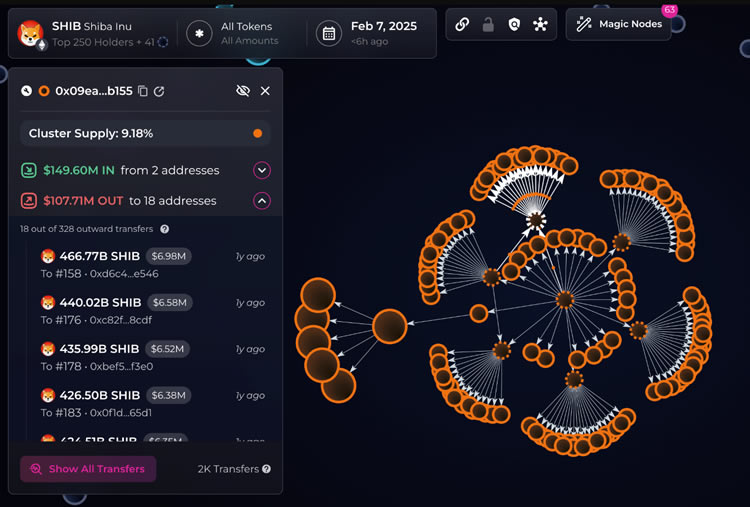
Task: Click the link icon in top toolbar
Action: pyautogui.click(x=462, y=25)
